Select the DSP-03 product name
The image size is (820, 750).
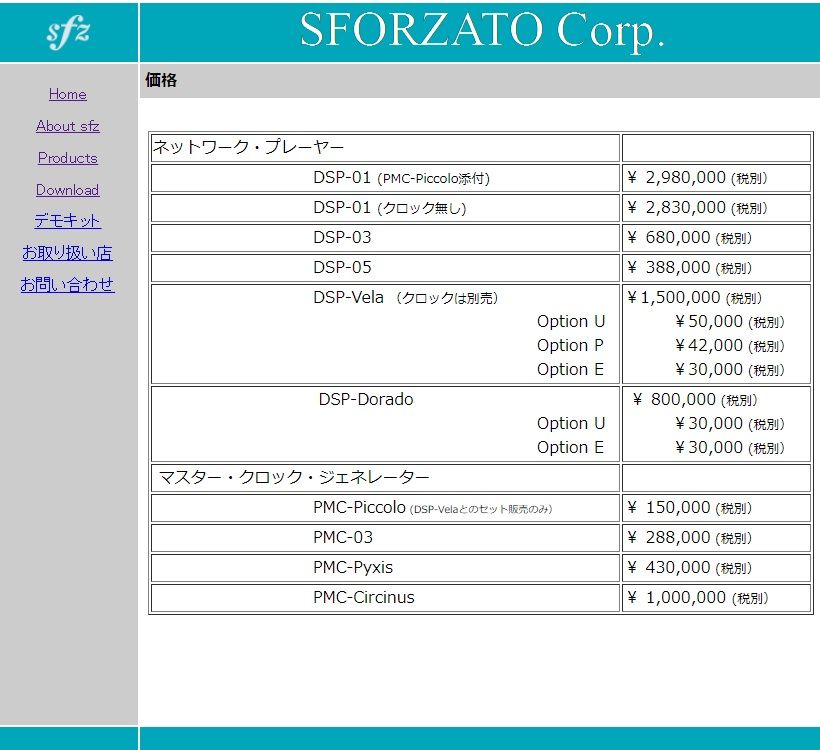coord(342,237)
